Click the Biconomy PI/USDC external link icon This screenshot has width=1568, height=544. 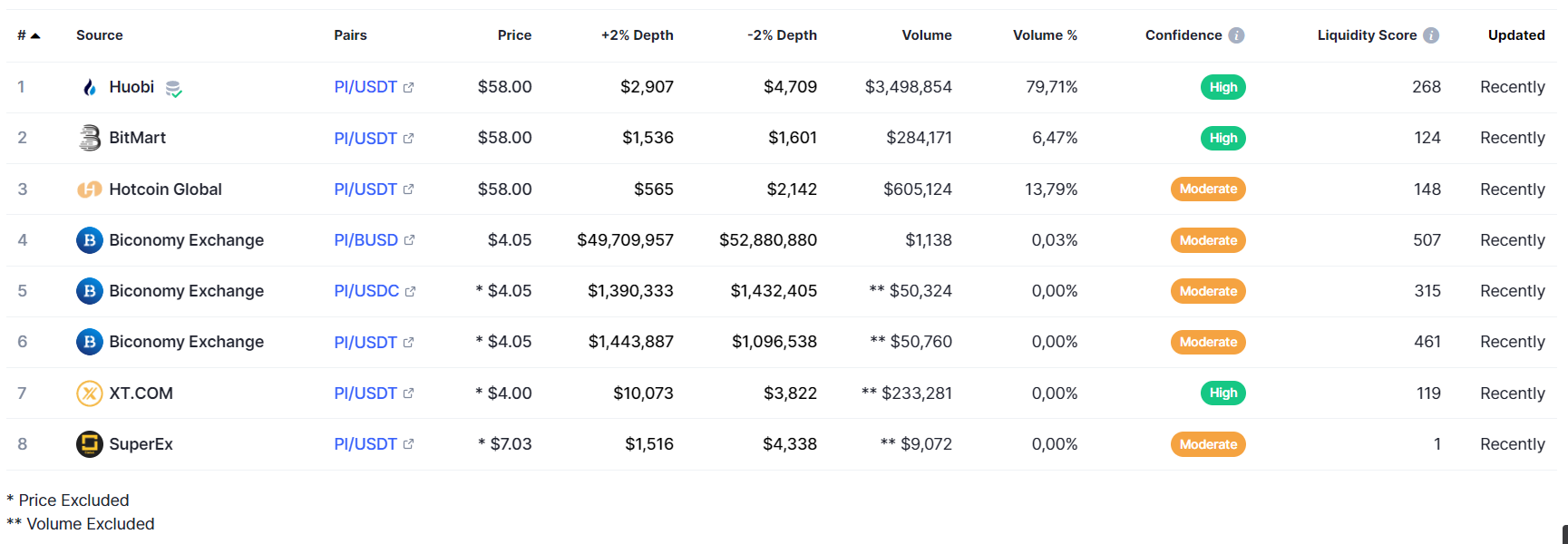[410, 292]
